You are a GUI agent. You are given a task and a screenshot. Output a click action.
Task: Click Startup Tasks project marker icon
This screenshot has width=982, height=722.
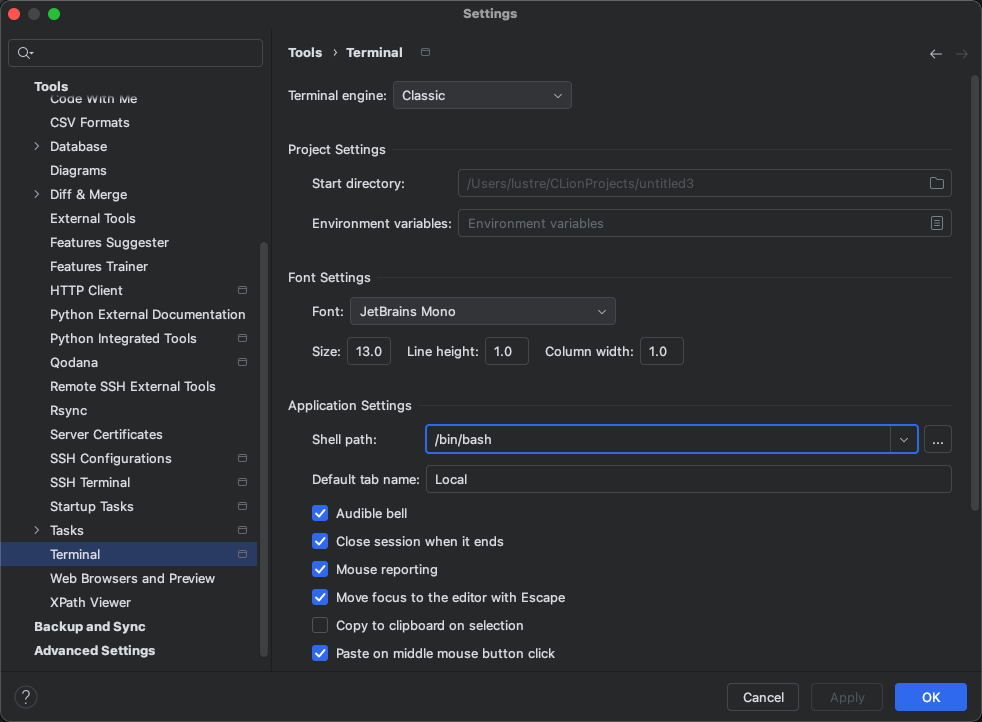[x=242, y=506]
